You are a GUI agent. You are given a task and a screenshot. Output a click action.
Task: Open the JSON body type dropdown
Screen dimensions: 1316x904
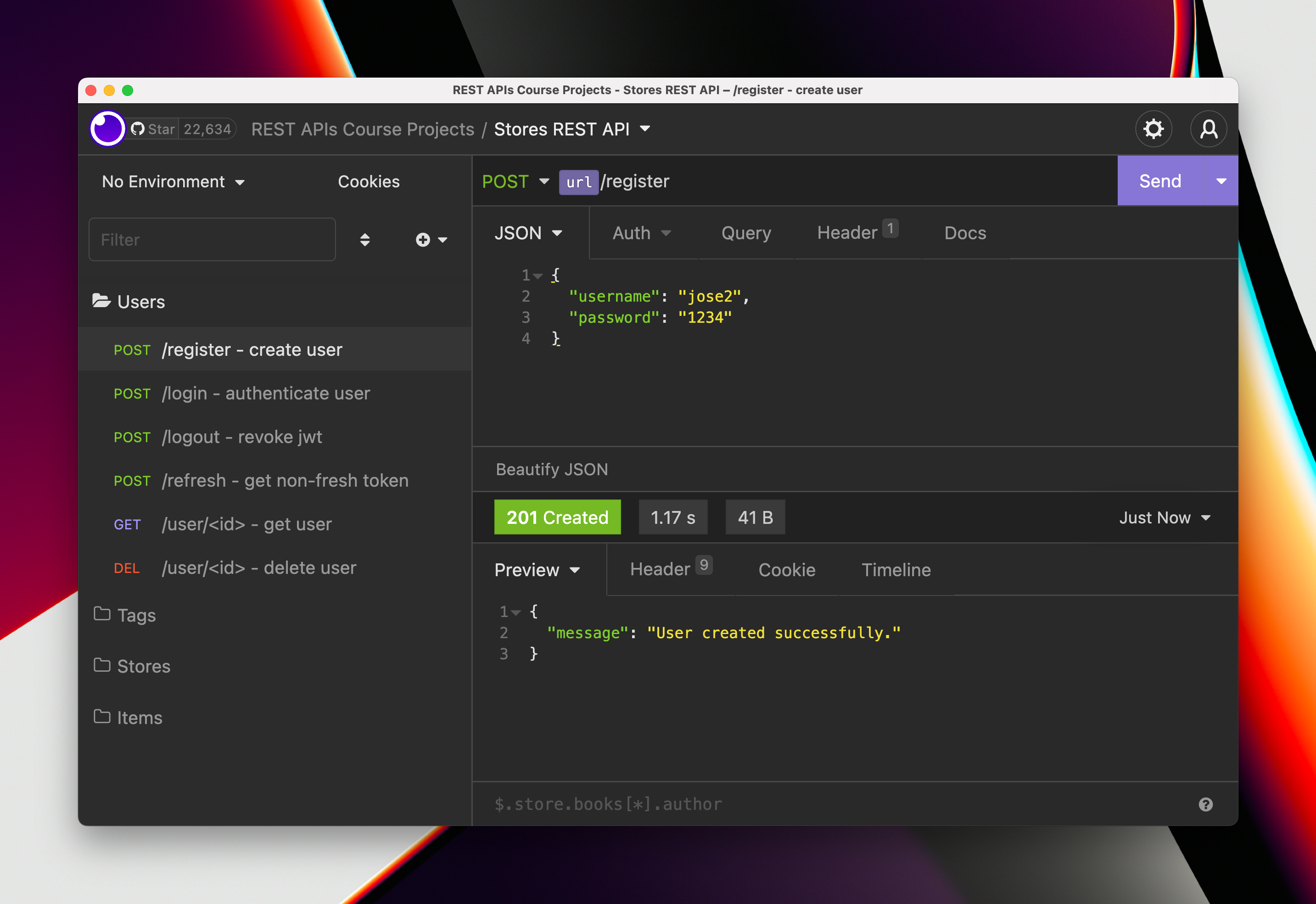coord(529,233)
